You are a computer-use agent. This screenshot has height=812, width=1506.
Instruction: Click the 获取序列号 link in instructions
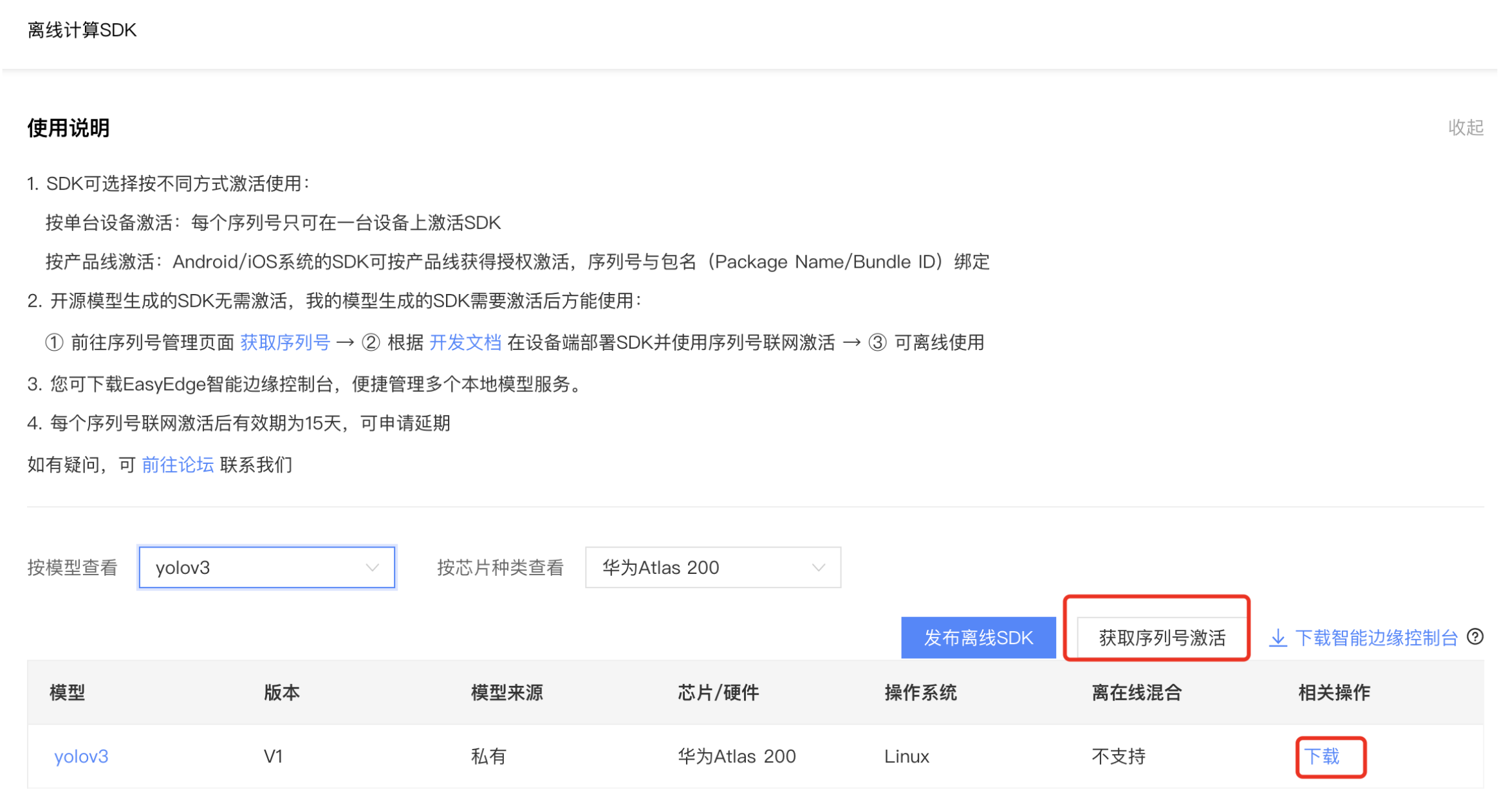(284, 342)
